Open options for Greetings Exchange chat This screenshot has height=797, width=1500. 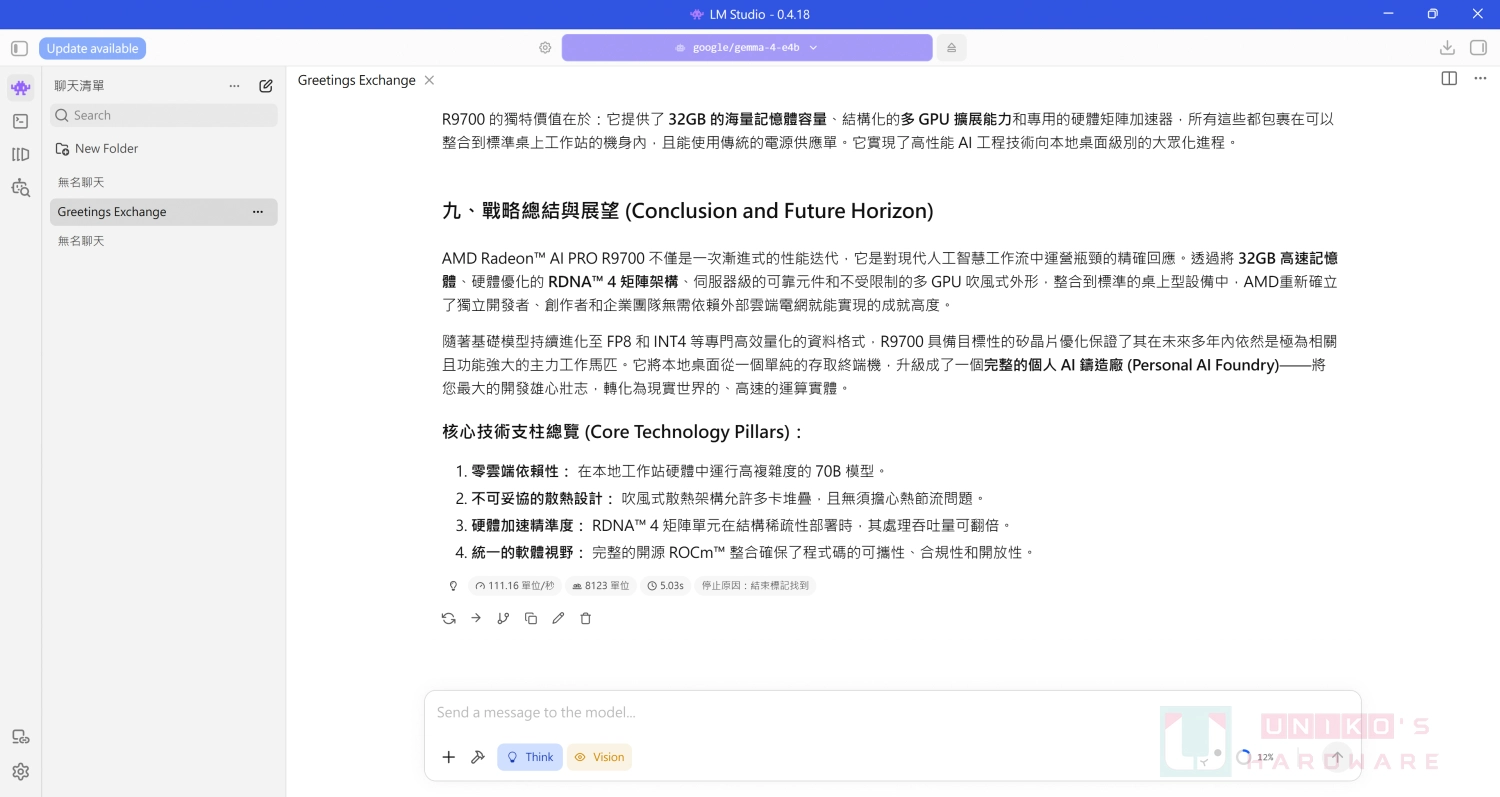[x=258, y=212]
